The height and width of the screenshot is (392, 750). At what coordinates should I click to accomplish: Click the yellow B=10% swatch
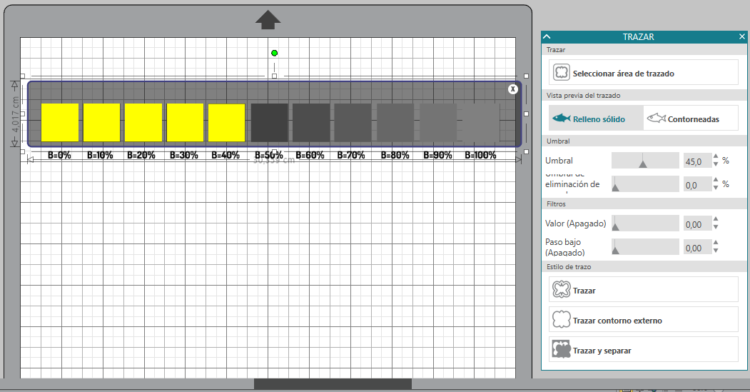point(101,122)
